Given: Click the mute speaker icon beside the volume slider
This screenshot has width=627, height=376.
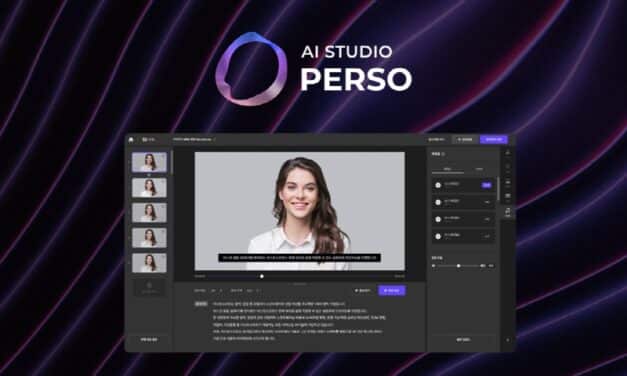Looking at the screenshot, I should (433, 266).
